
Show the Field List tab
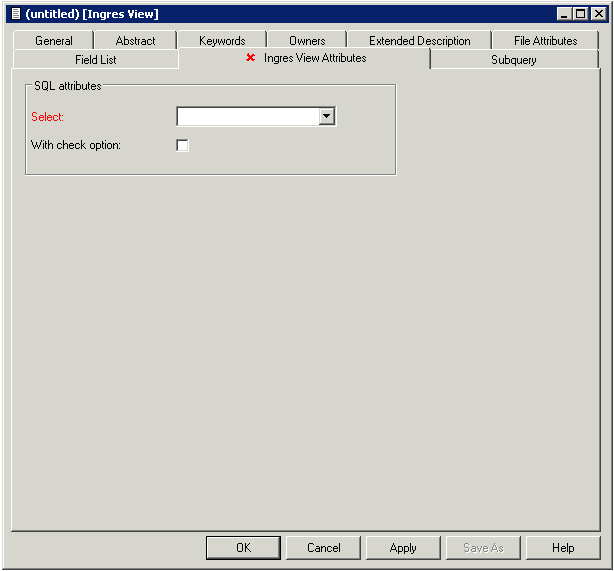point(96,60)
